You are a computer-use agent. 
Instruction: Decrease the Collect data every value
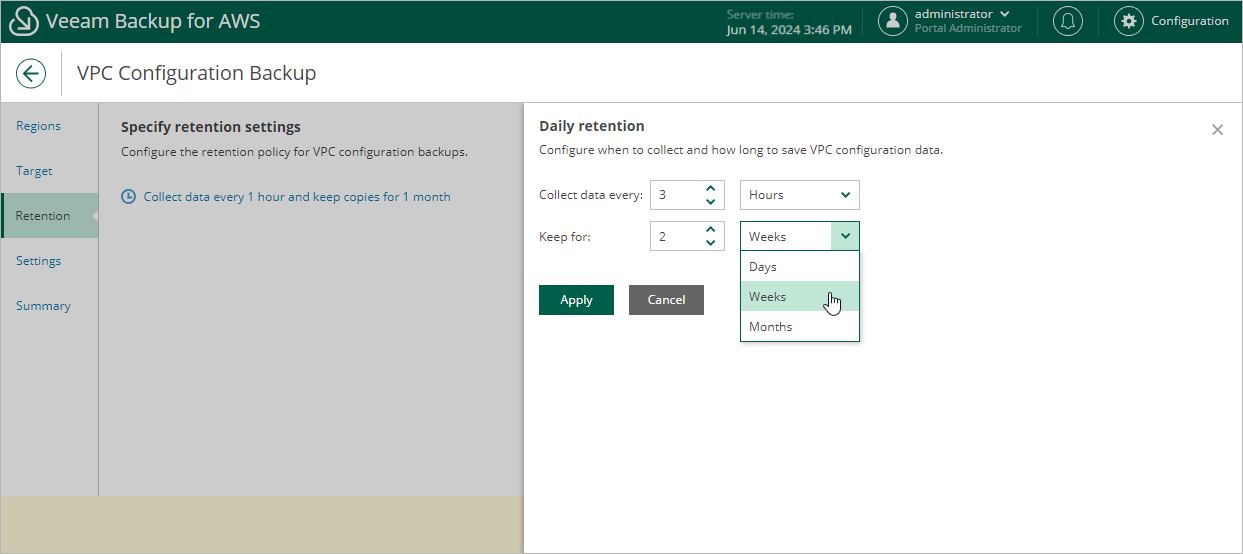710,202
